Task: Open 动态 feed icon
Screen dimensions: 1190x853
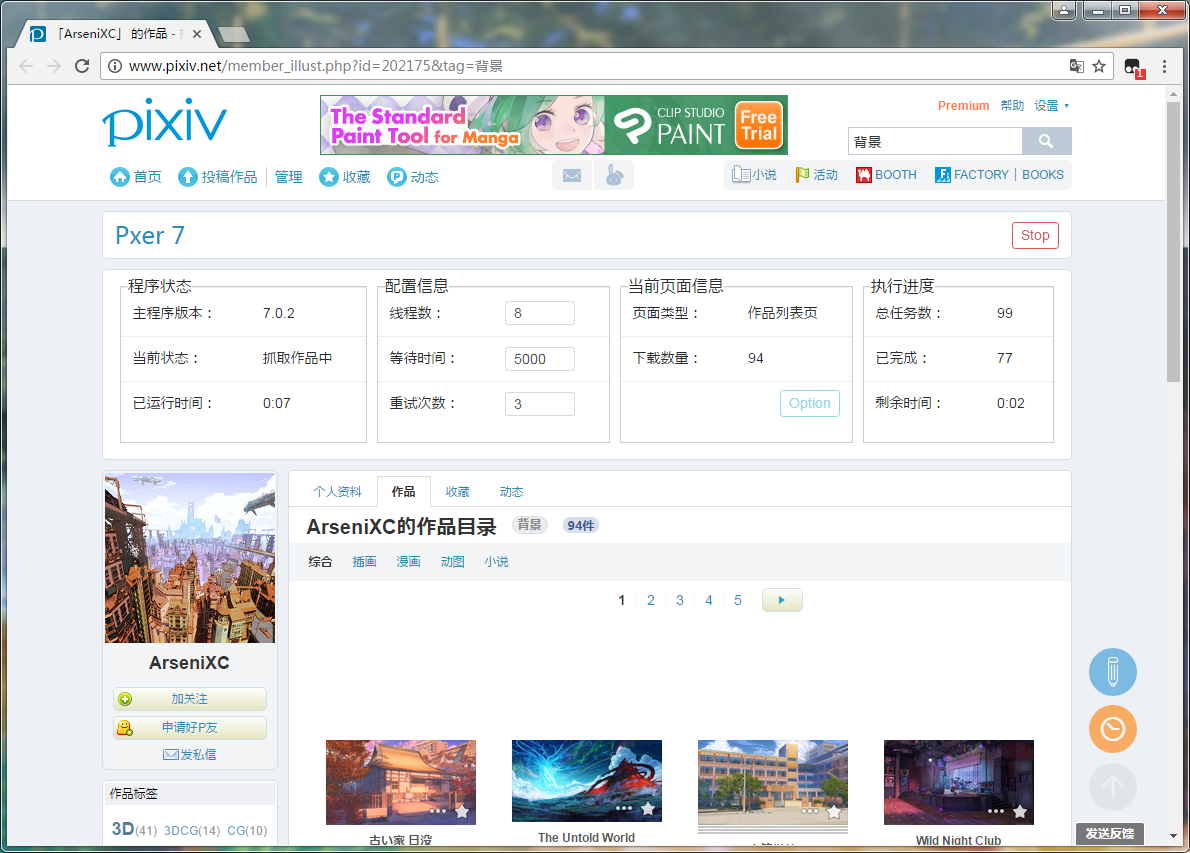Action: [x=397, y=177]
